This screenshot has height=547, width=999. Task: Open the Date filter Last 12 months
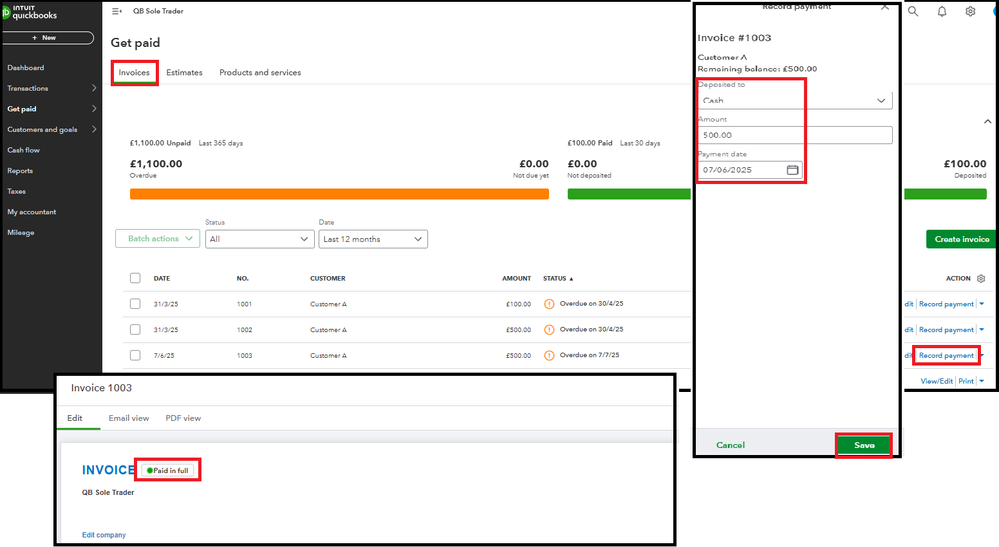click(373, 239)
